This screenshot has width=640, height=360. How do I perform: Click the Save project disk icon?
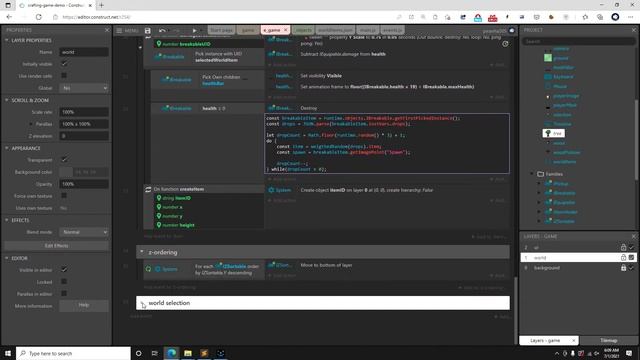[x=148, y=31]
